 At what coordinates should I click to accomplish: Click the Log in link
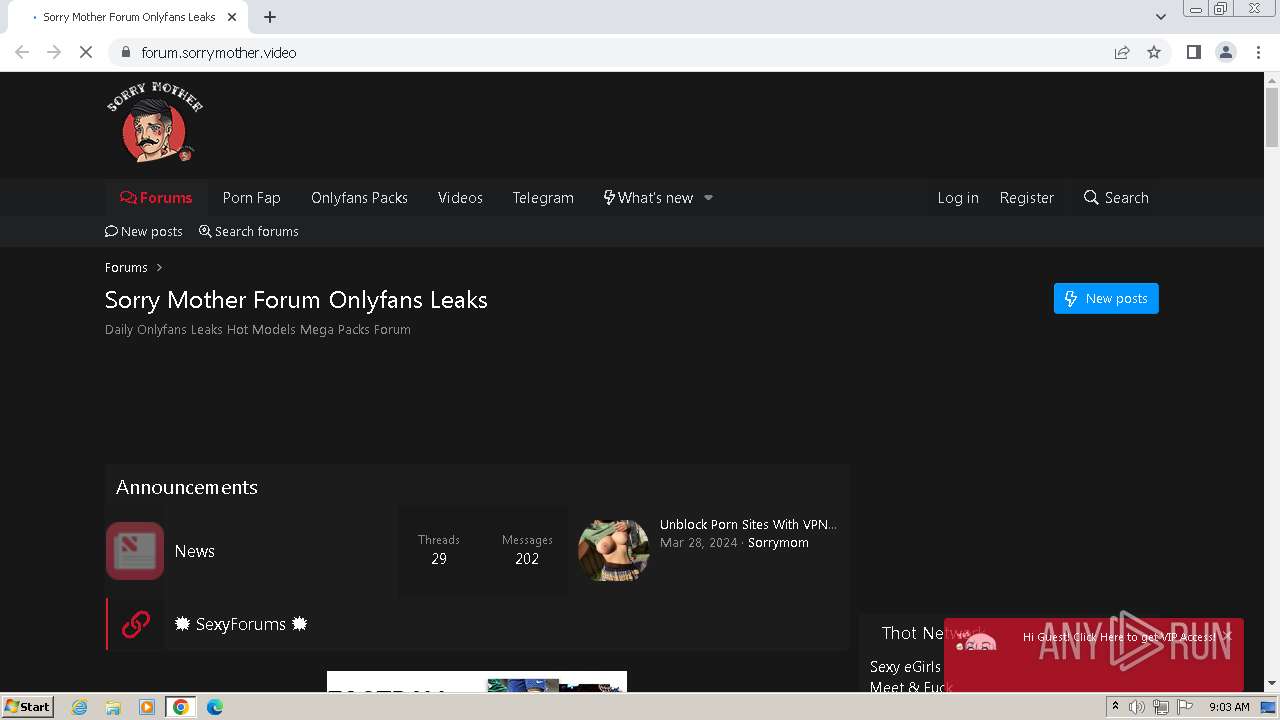pos(958,198)
